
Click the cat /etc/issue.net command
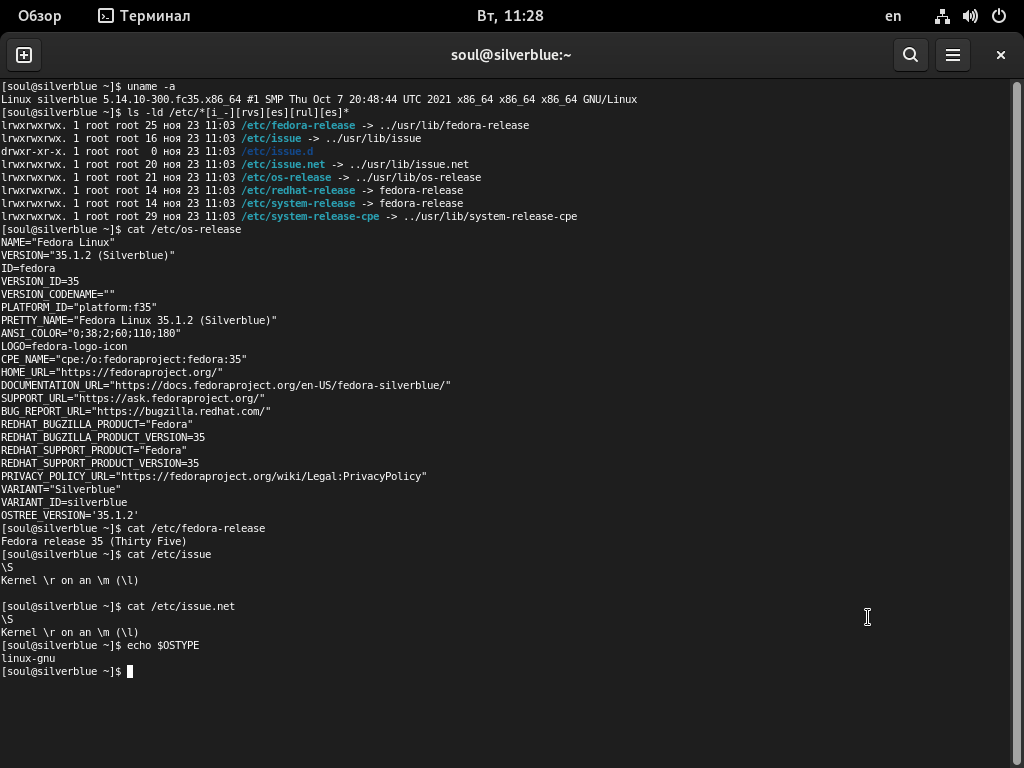point(181,607)
